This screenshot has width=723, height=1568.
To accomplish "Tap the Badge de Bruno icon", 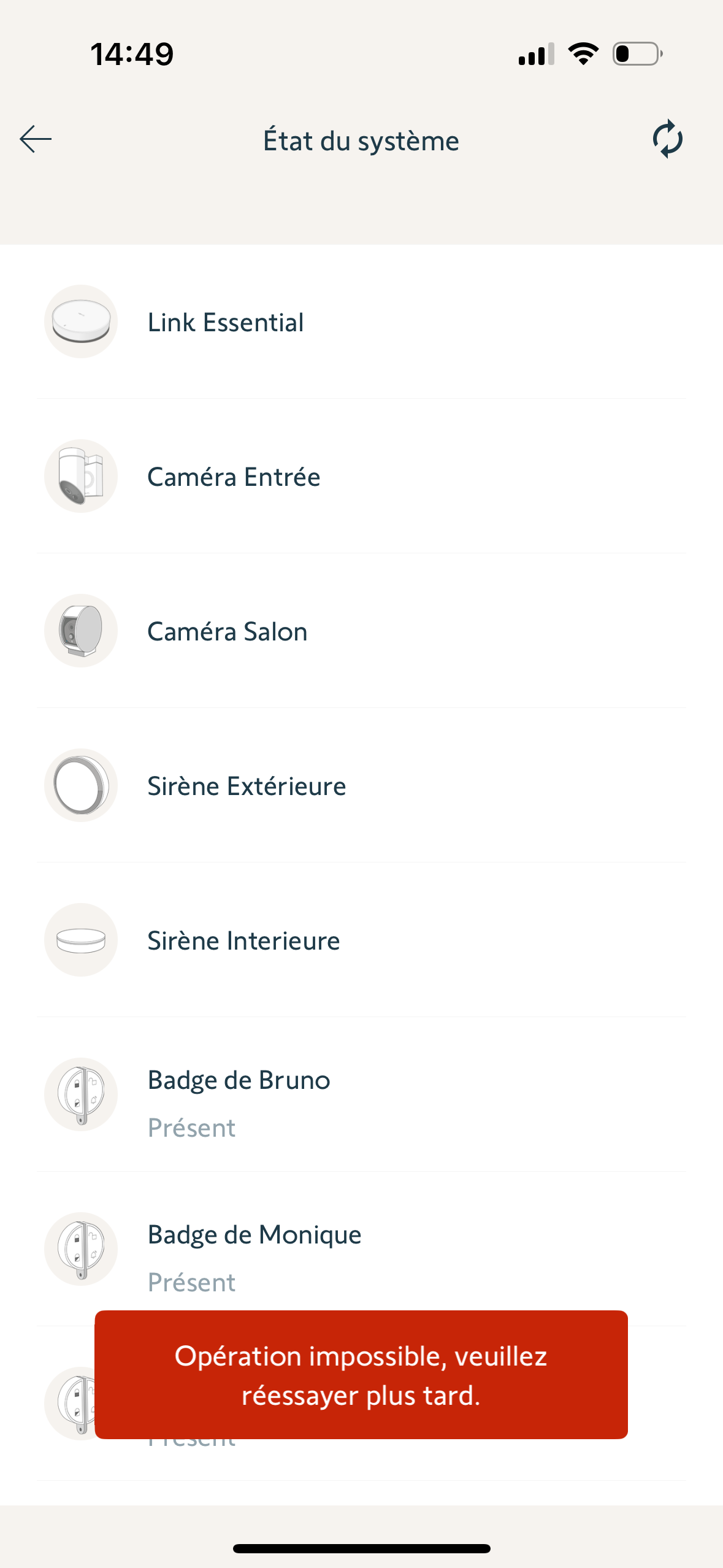I will tap(81, 1094).
